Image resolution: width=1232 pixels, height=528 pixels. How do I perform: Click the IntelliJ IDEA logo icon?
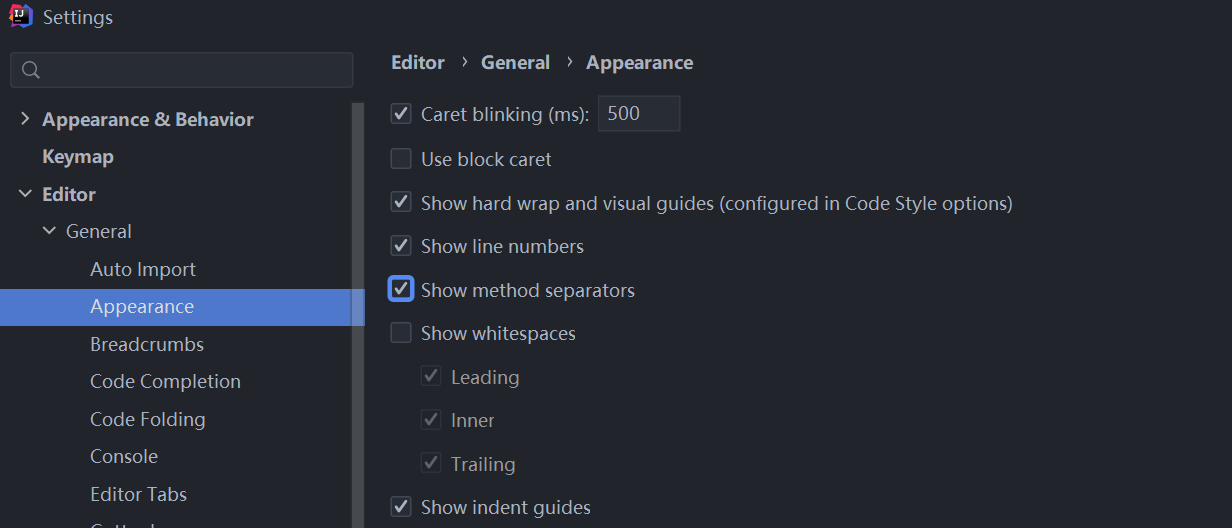click(x=21, y=17)
